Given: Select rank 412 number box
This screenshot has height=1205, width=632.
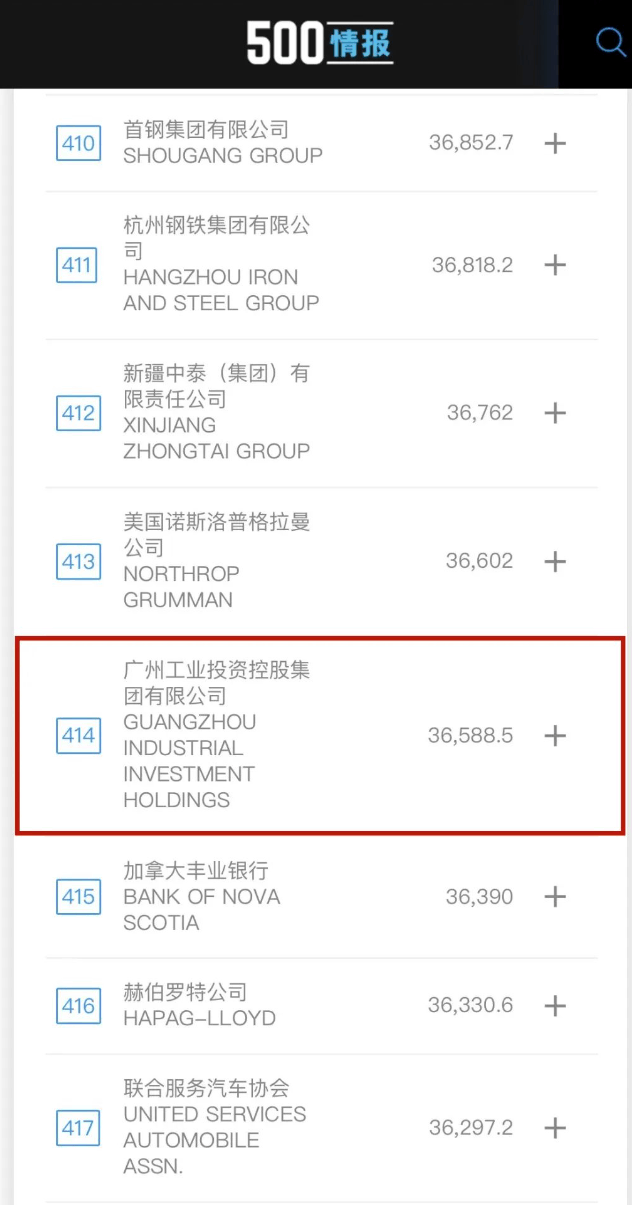Looking at the screenshot, I should click(78, 413).
